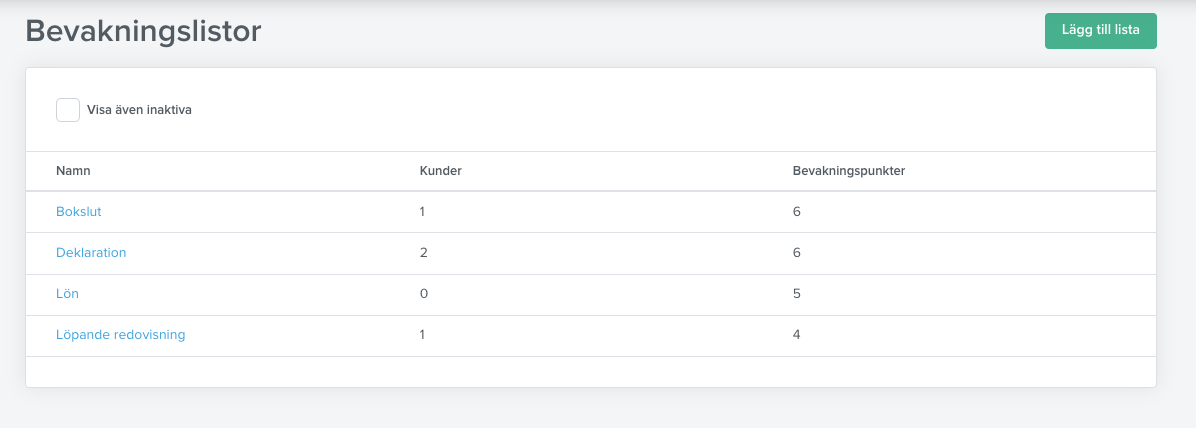Sort by the Bevakningspunkter column header
The width and height of the screenshot is (1196, 428).
[x=849, y=171]
